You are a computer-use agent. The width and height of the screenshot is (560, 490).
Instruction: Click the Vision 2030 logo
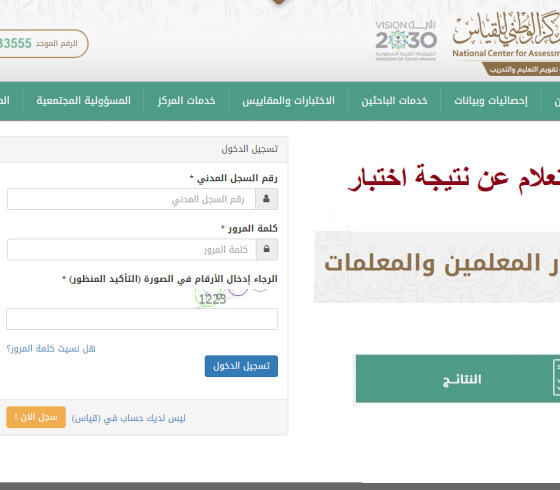click(406, 41)
